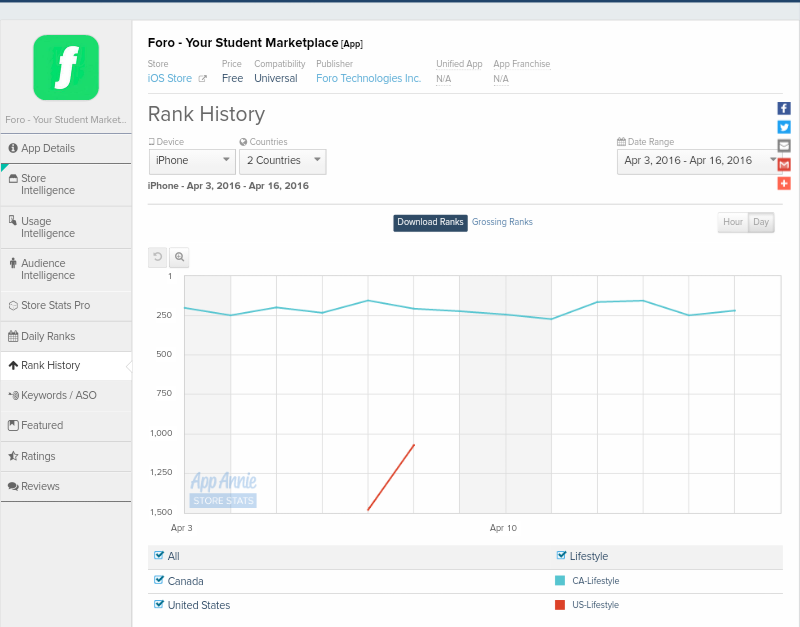
Task: Click the magnifier zoom chart button
Action: pyautogui.click(x=179, y=257)
